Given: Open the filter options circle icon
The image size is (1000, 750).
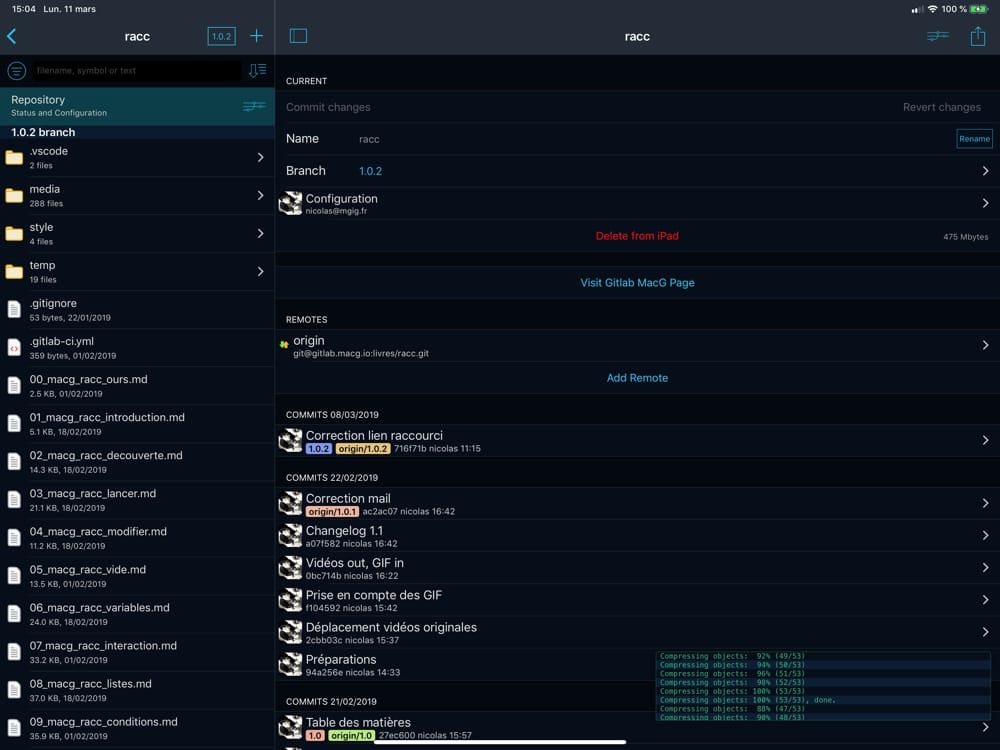Looking at the screenshot, I should [x=17, y=70].
